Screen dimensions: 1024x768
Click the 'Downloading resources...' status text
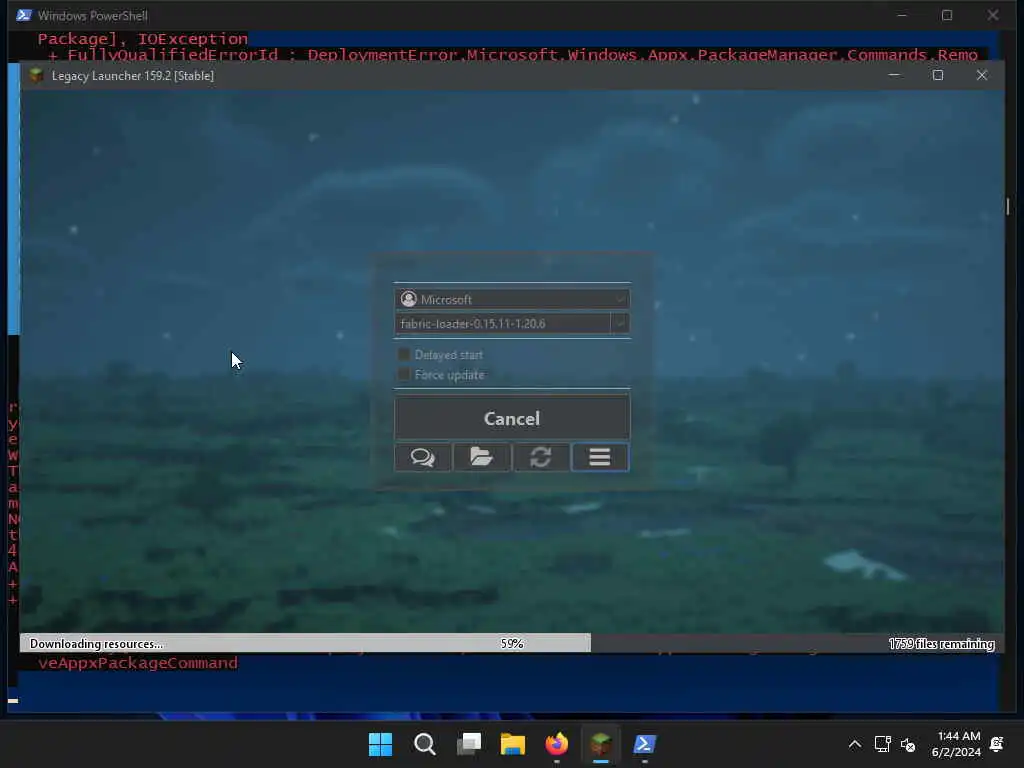(x=97, y=644)
